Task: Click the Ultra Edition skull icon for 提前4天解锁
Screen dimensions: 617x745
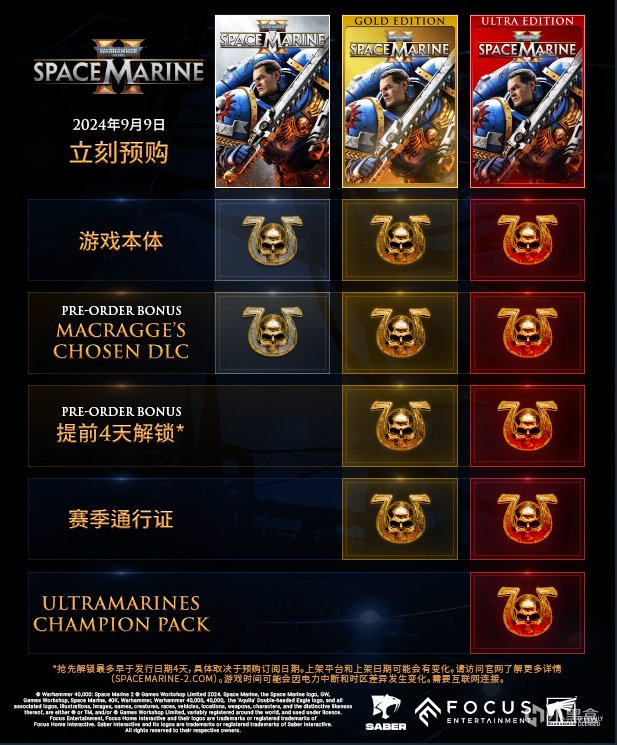Action: [x=527, y=425]
